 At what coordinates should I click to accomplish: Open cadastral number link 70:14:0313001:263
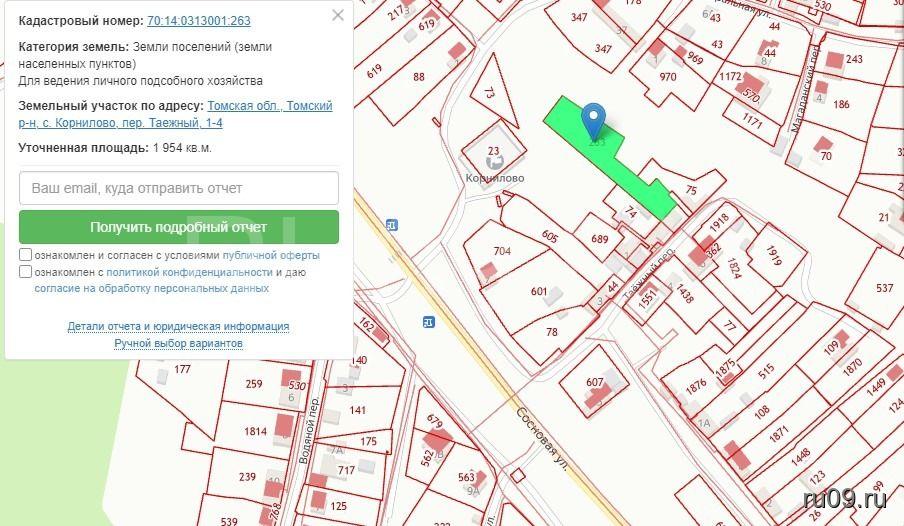point(198,21)
